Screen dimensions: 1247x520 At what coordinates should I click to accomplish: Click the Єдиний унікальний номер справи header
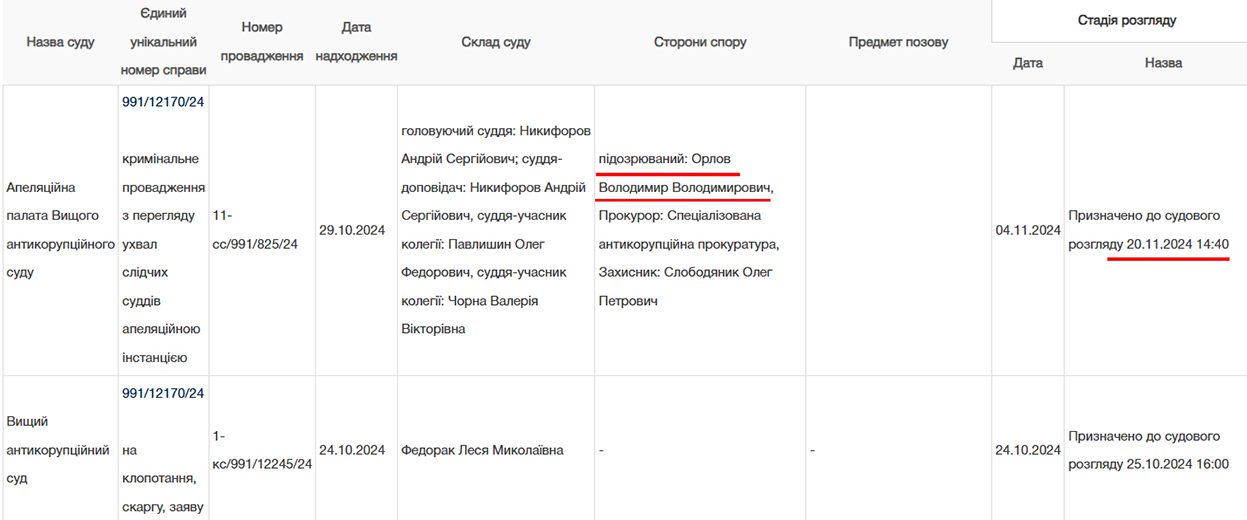(x=164, y=42)
